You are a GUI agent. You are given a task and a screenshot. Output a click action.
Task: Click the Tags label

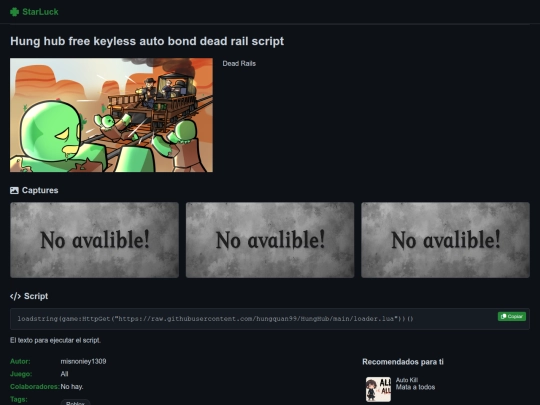point(19,399)
